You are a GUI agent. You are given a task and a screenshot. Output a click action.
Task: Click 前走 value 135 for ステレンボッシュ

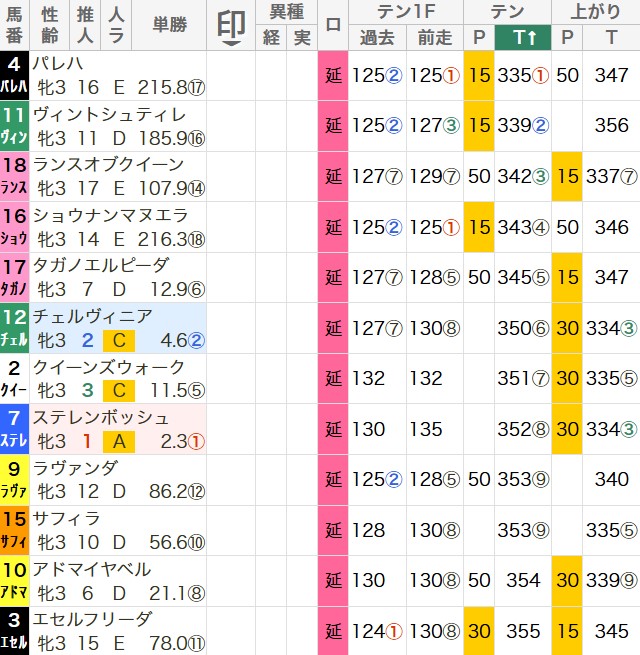click(425, 429)
